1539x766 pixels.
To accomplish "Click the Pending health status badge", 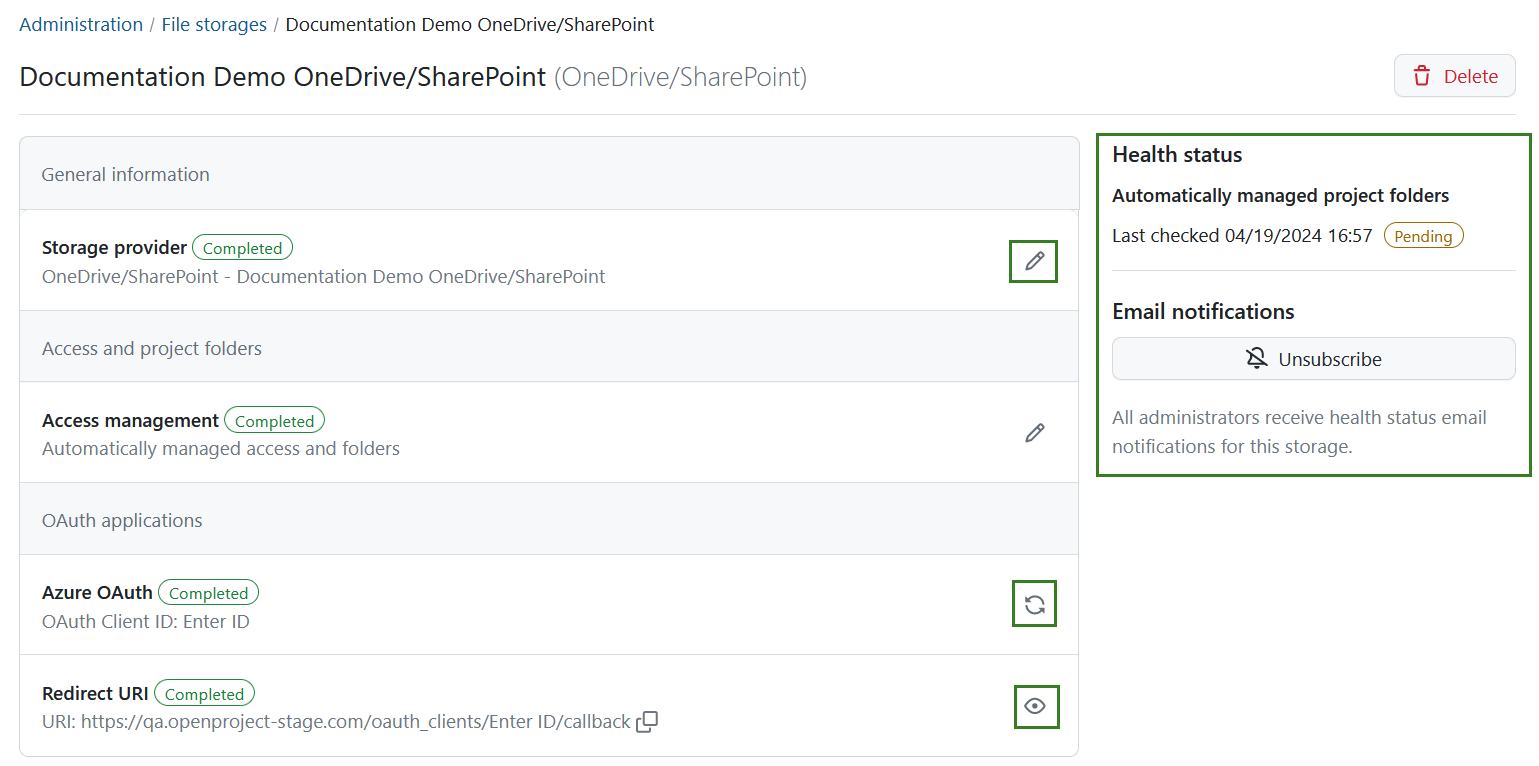I will point(1423,236).
